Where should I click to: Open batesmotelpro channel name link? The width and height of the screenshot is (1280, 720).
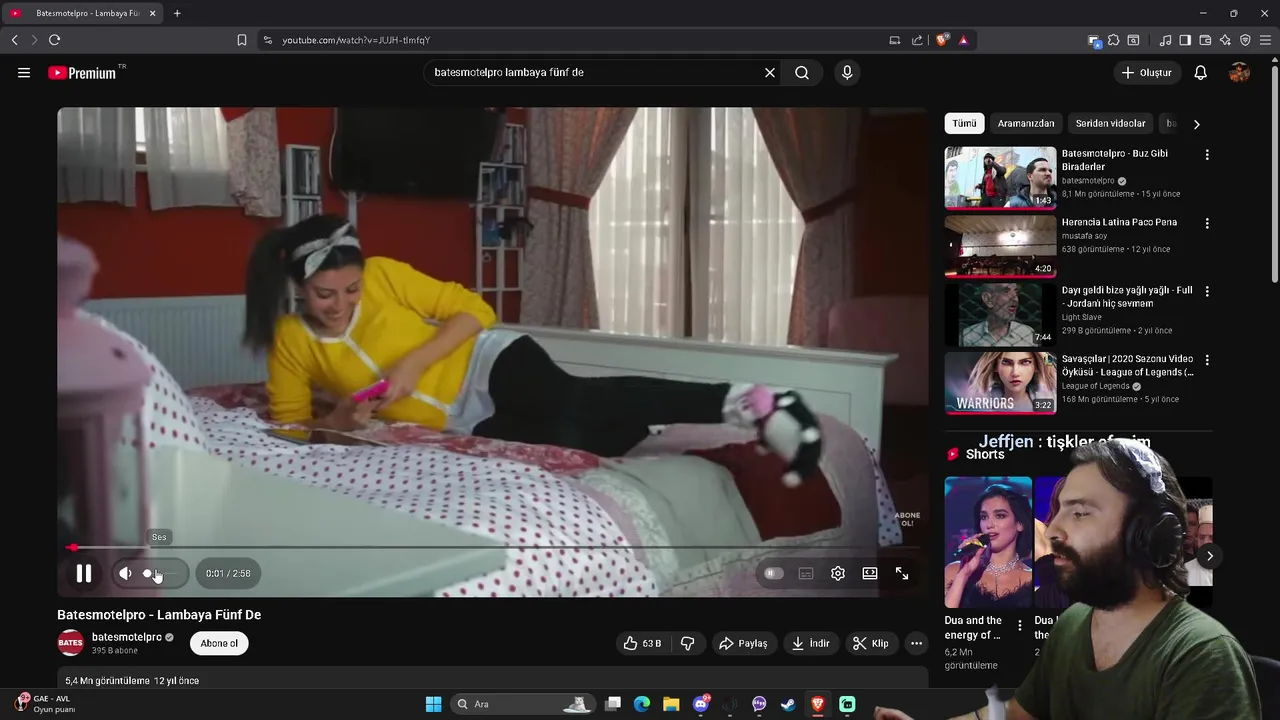(127, 637)
